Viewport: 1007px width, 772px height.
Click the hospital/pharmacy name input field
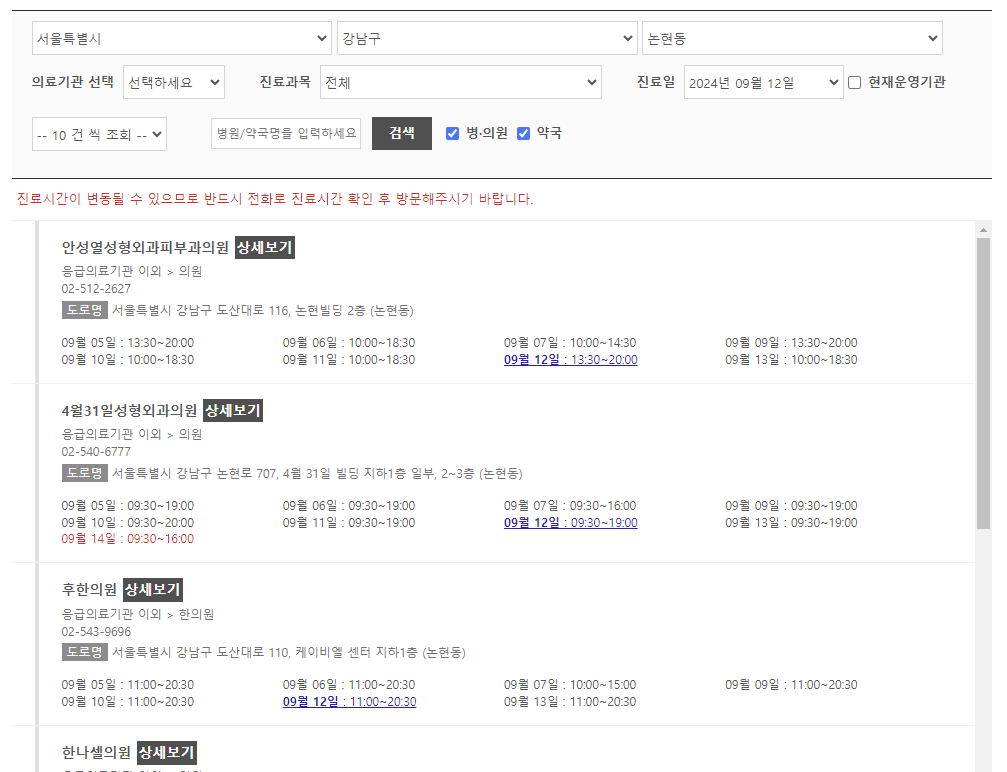coord(285,132)
